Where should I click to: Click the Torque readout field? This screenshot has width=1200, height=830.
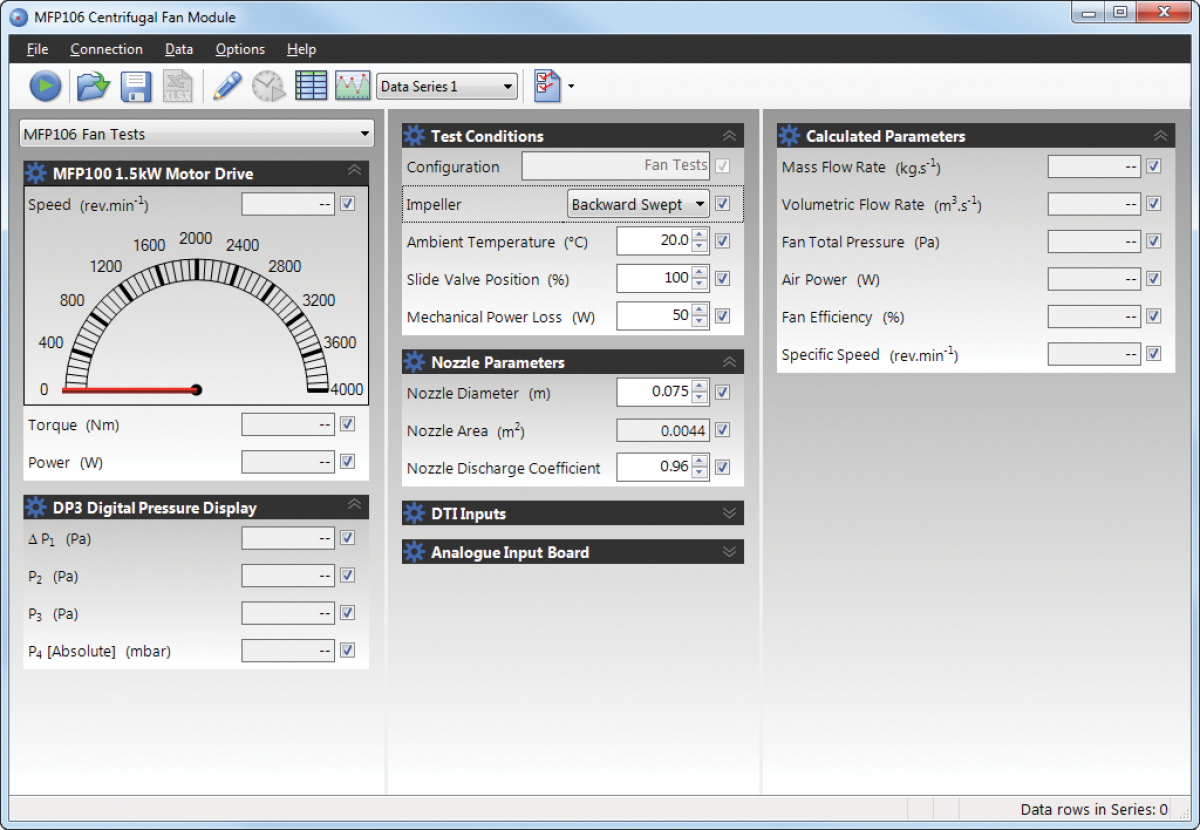click(288, 424)
